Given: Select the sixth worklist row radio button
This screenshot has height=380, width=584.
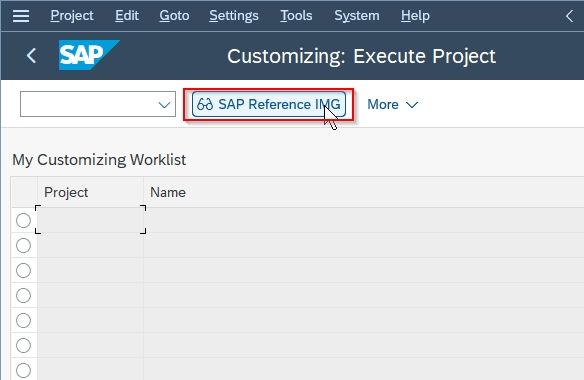Looking at the screenshot, I should point(23,345).
